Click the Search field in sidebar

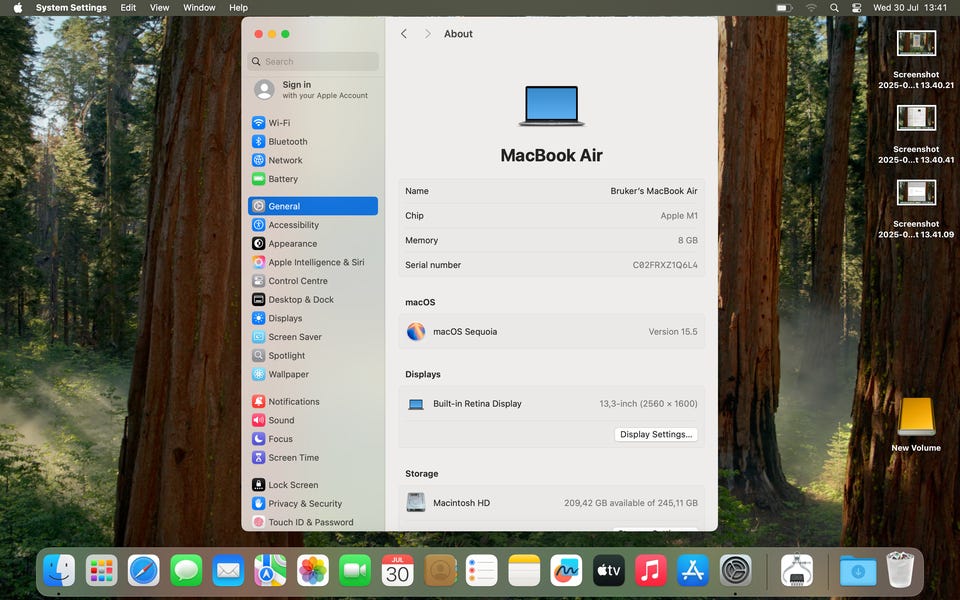click(x=313, y=61)
